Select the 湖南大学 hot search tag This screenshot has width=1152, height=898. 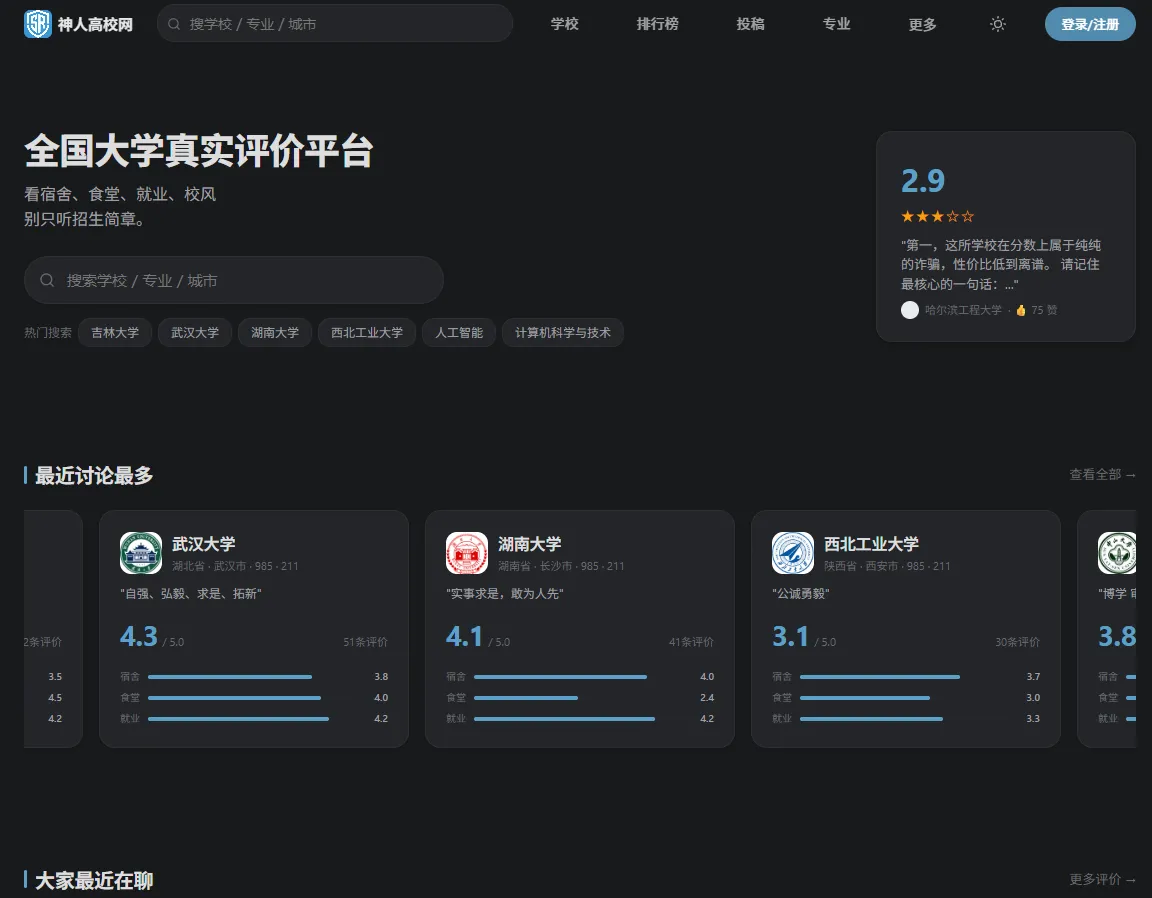click(x=275, y=332)
